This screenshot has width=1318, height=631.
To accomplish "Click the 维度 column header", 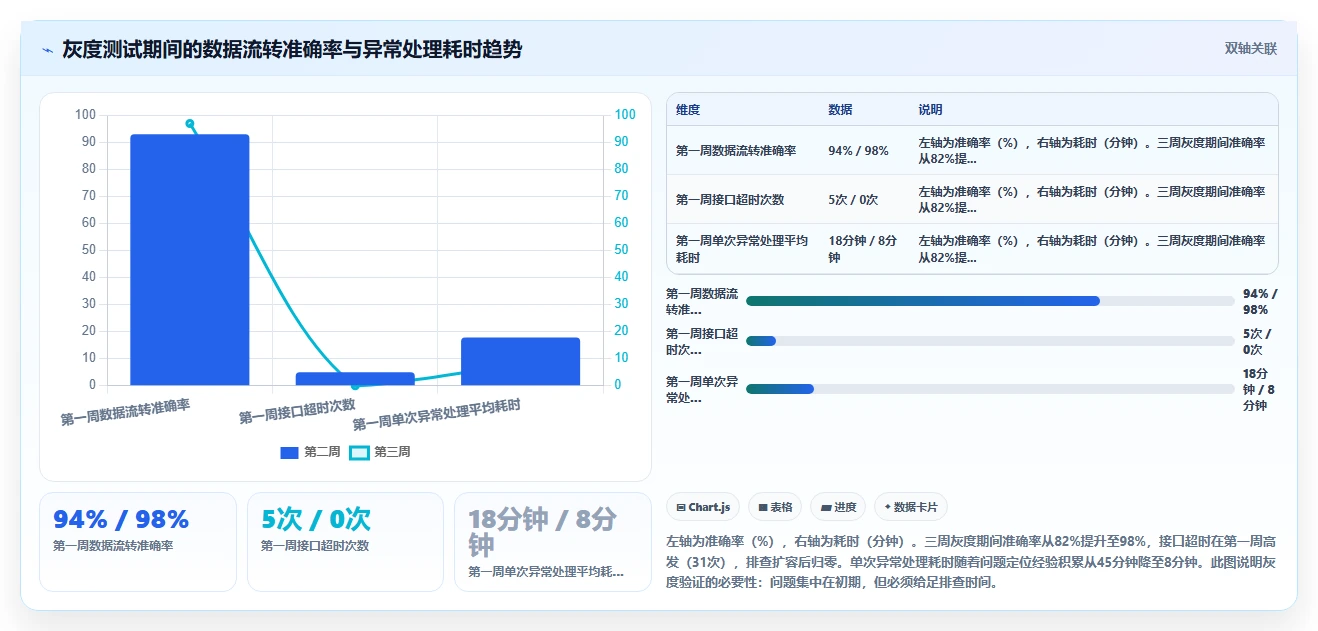I will coord(688,110).
